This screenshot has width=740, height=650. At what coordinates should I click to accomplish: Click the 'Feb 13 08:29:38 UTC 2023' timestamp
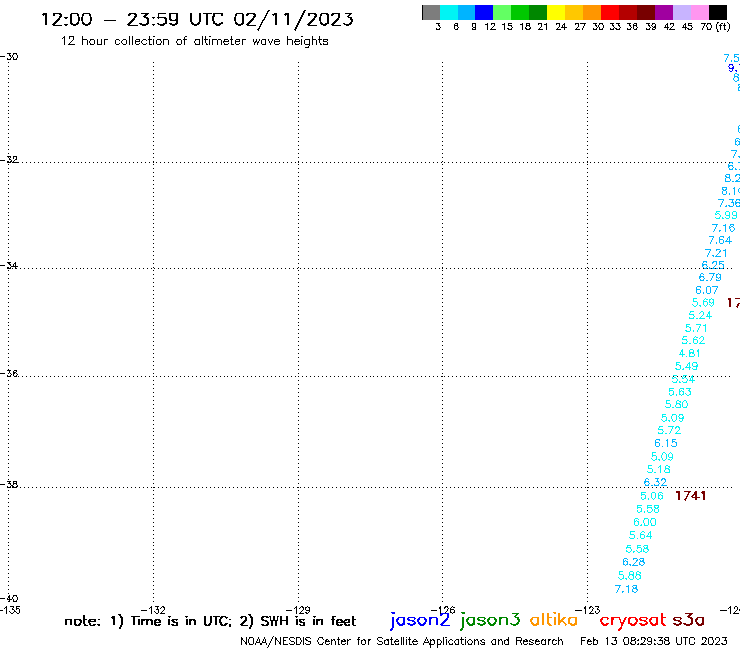(x=653, y=641)
